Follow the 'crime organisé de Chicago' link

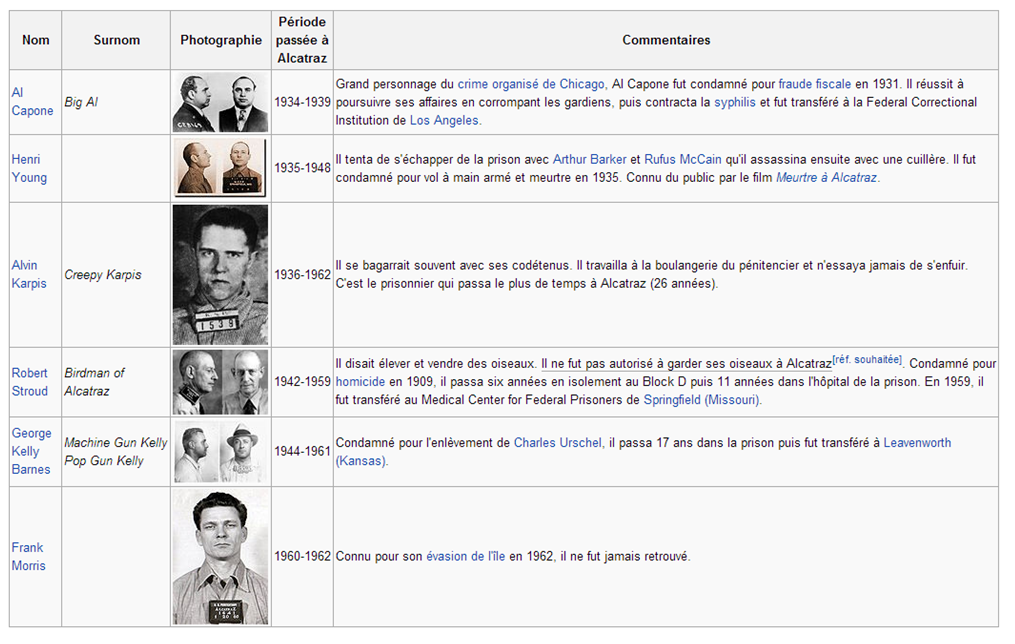[531, 84]
